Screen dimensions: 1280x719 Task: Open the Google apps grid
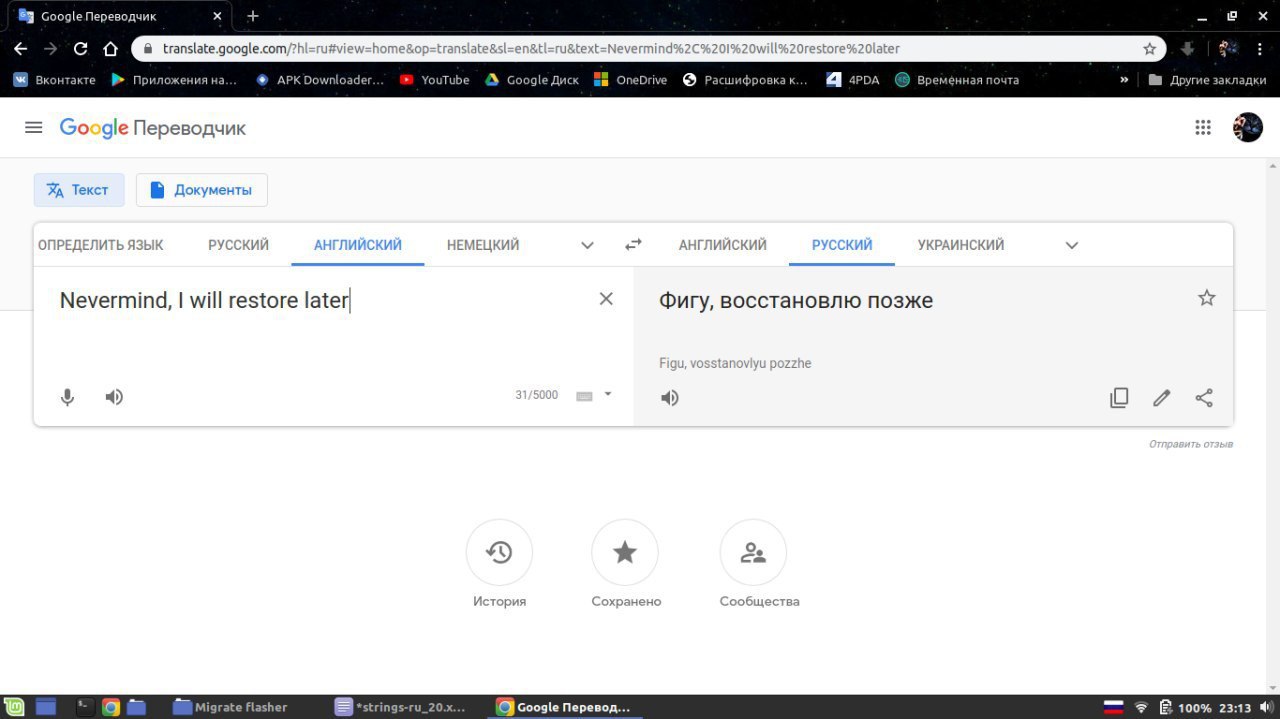click(1203, 127)
